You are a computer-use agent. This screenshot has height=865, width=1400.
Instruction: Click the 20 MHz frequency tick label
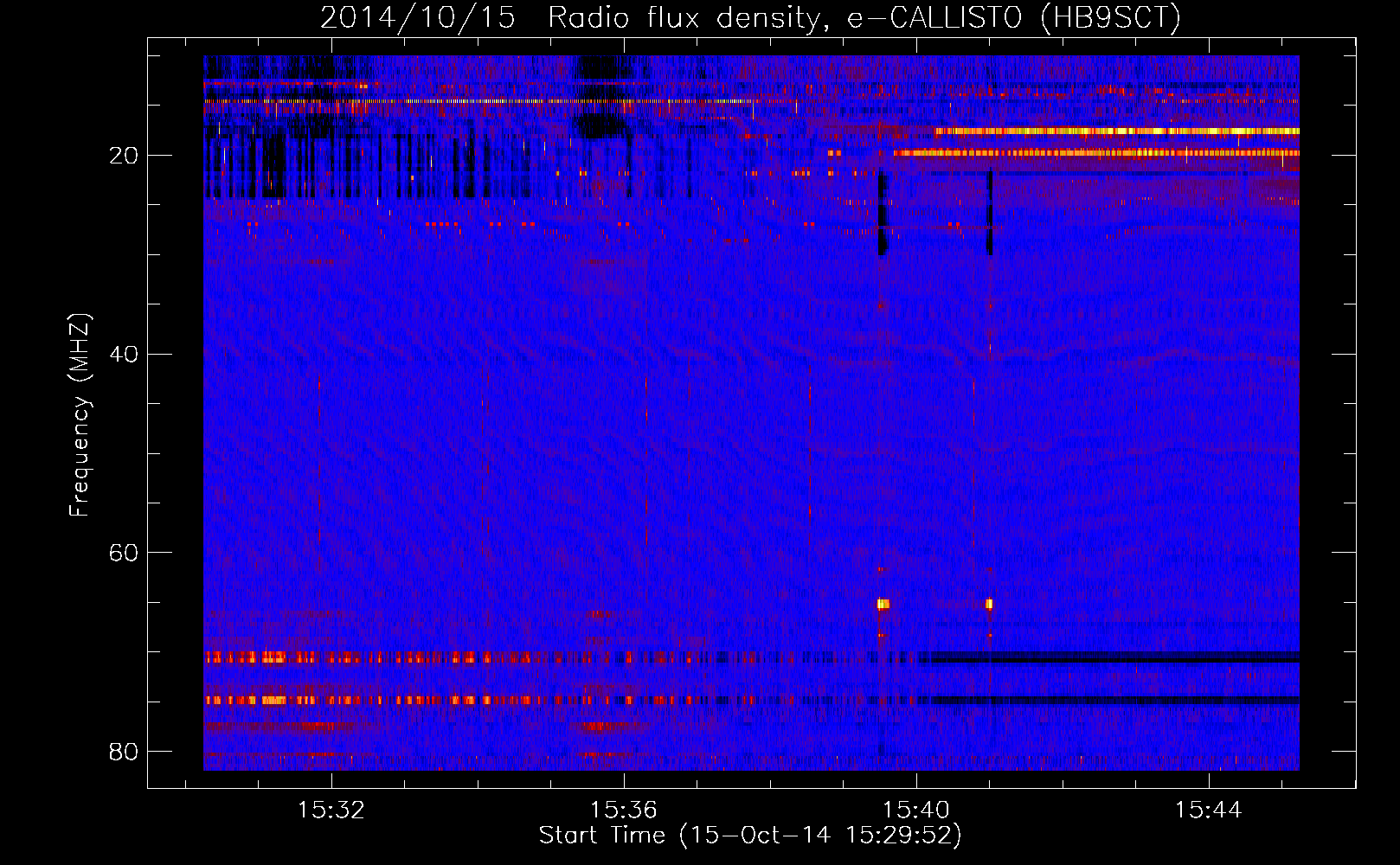[x=124, y=156]
